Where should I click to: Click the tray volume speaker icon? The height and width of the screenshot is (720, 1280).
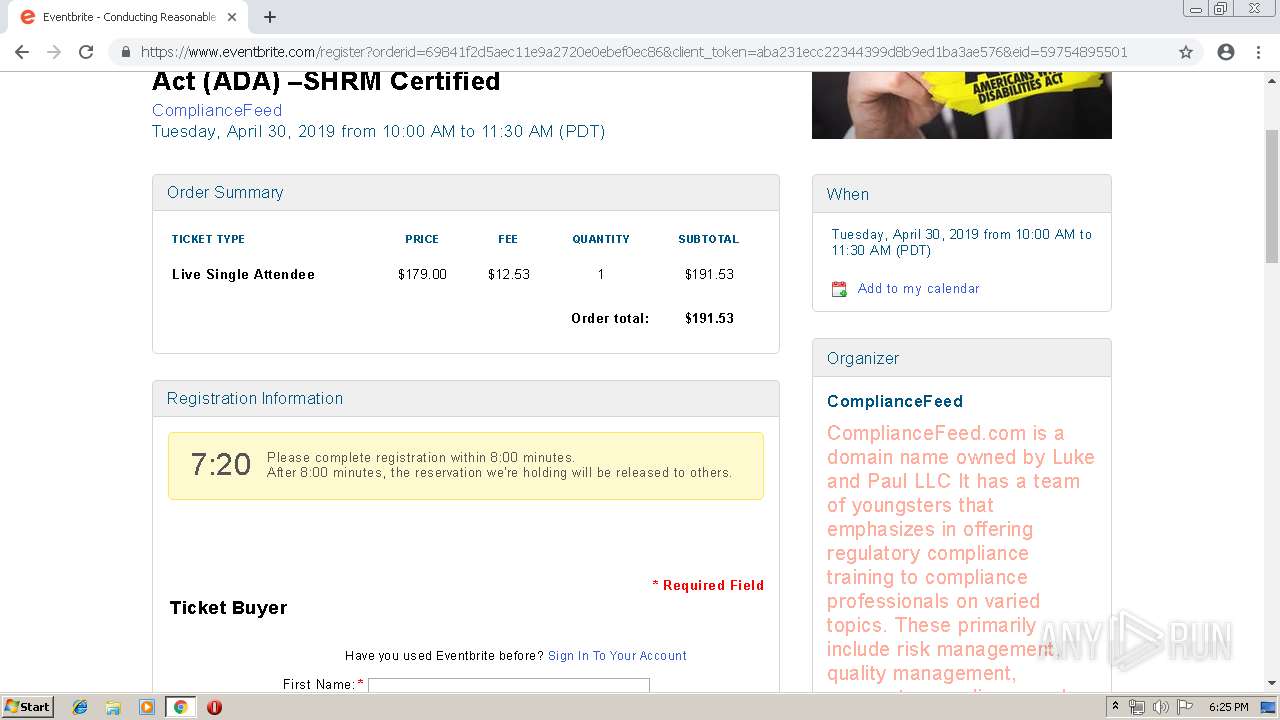coord(1160,707)
